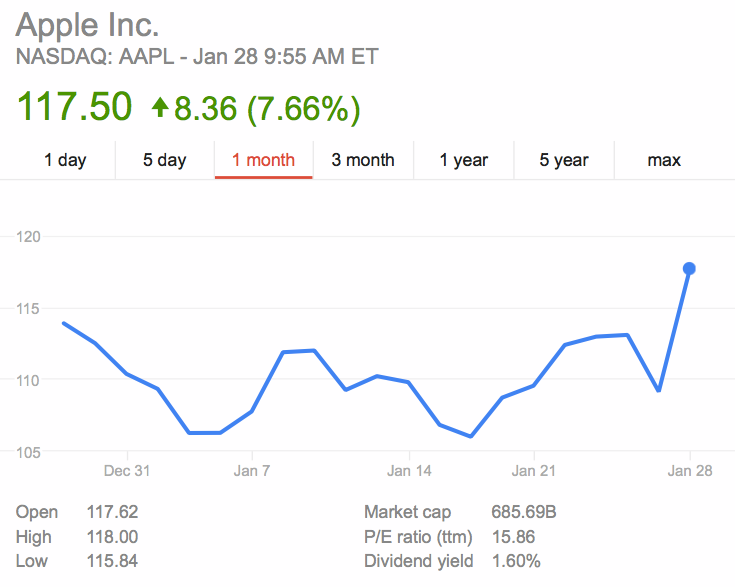
Task: Switch to the 1 year view
Action: [464, 160]
